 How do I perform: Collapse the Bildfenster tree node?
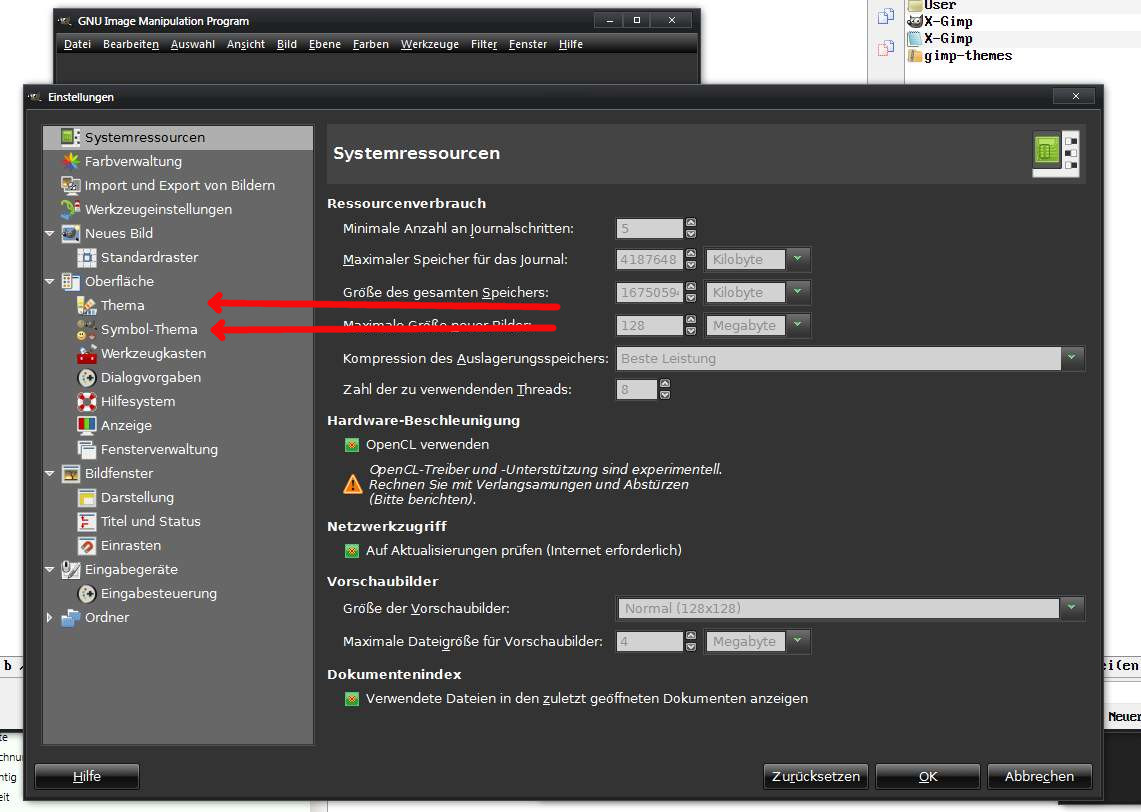click(49, 474)
